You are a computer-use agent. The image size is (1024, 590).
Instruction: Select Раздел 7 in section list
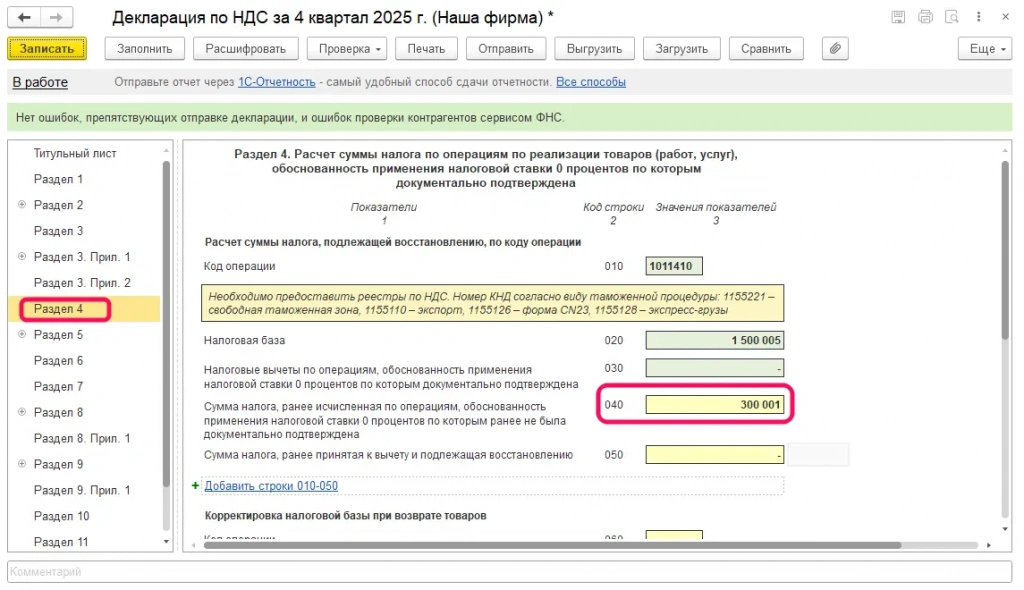pos(58,386)
